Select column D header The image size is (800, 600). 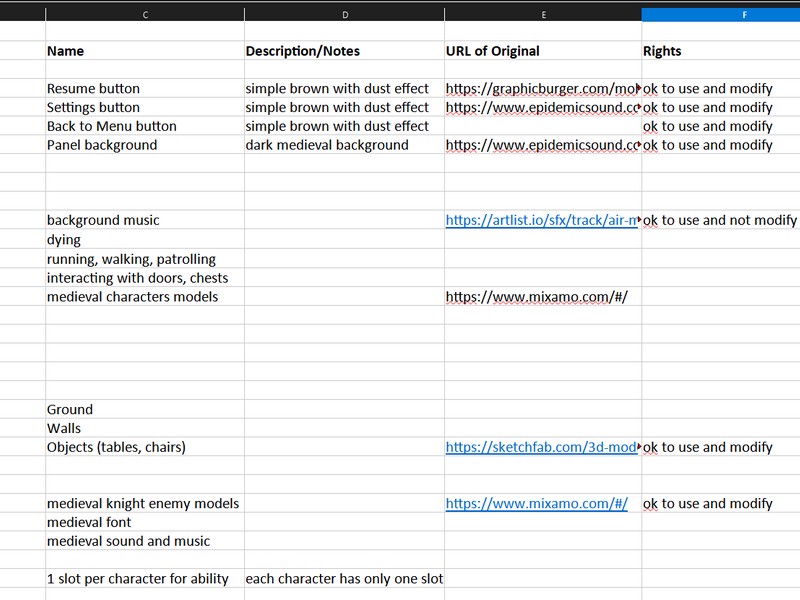[x=344, y=15]
